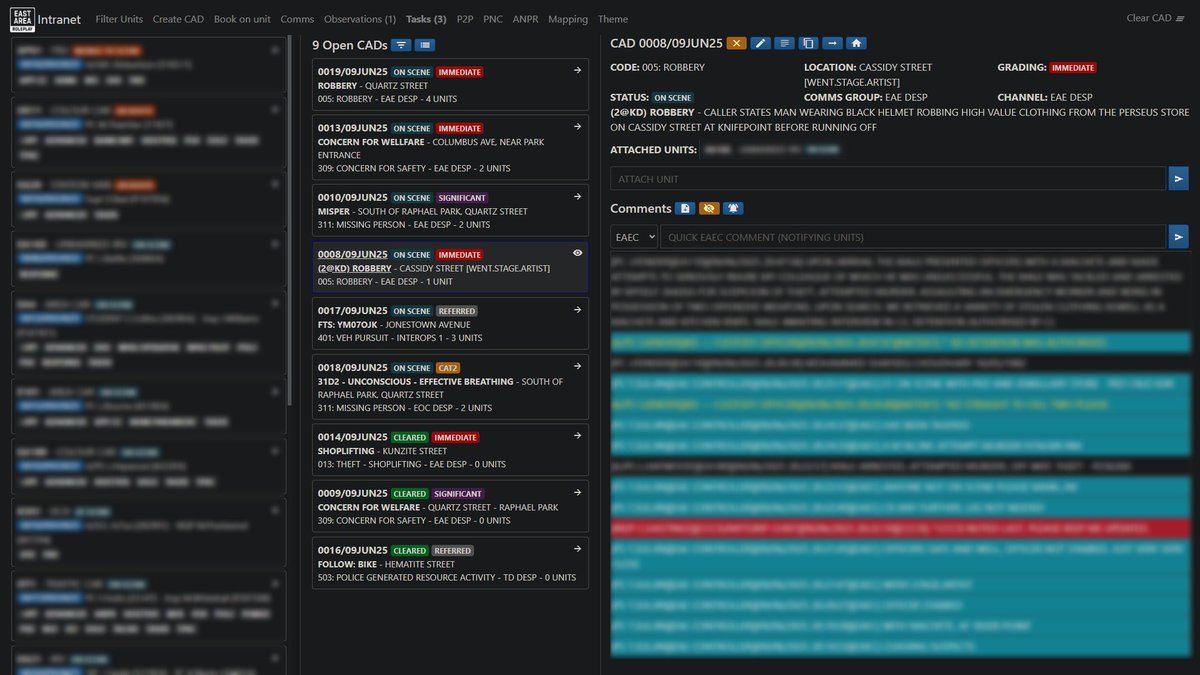Viewport: 1200px width, 675px height.
Task: Click the copy/duplicate icon in the CAD header
Action: 808,43
